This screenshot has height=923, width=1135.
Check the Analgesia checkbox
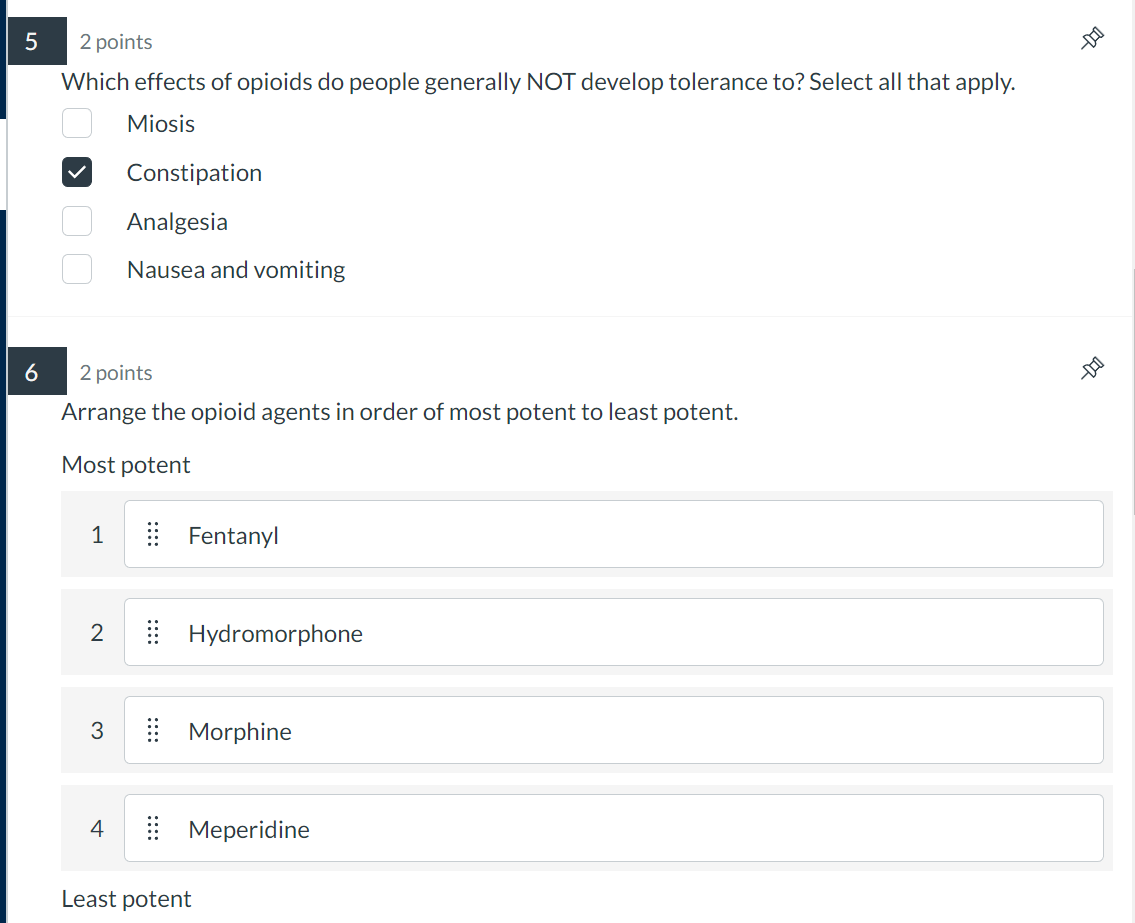point(77,221)
